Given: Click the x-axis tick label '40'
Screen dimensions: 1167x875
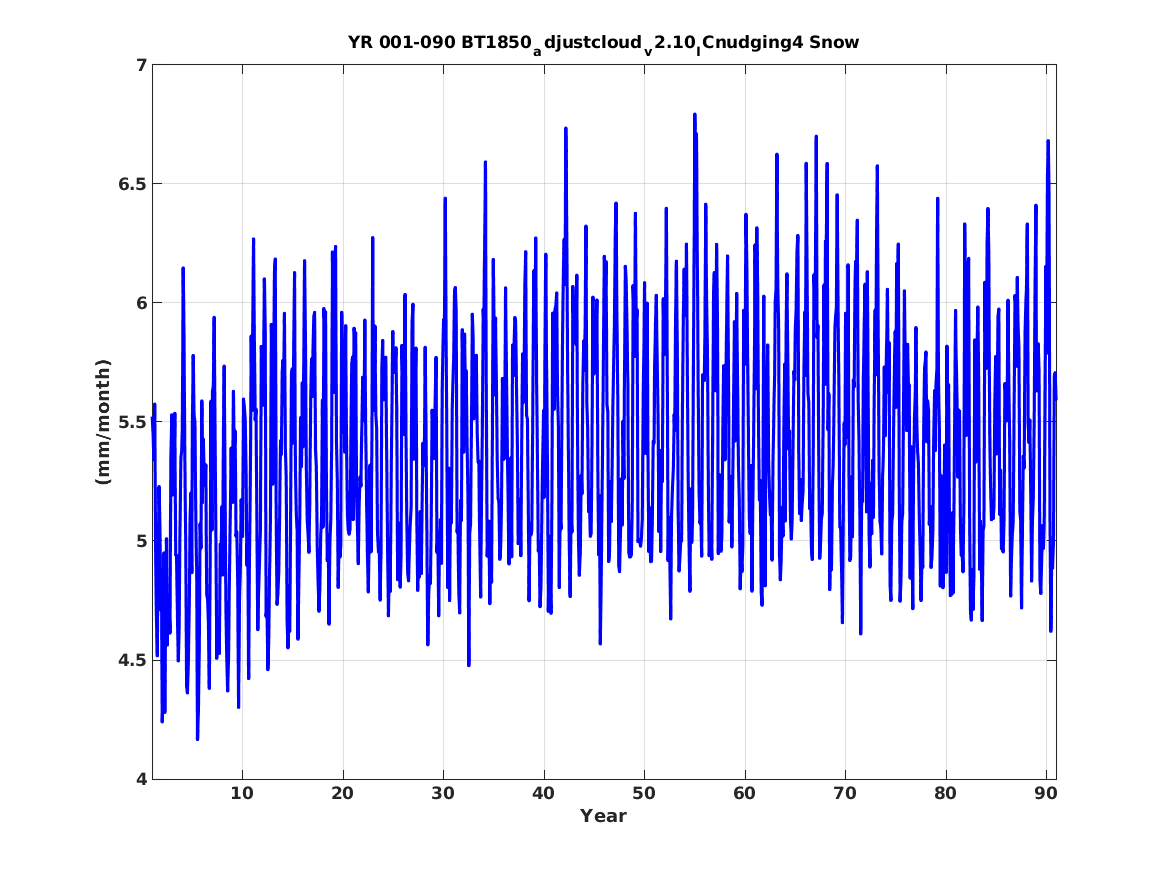Looking at the screenshot, I should tap(543, 794).
